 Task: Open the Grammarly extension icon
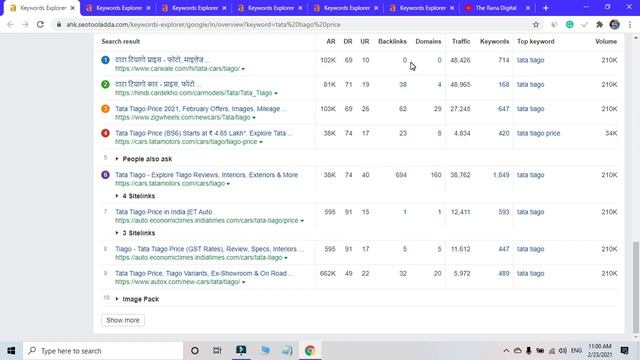pos(569,24)
